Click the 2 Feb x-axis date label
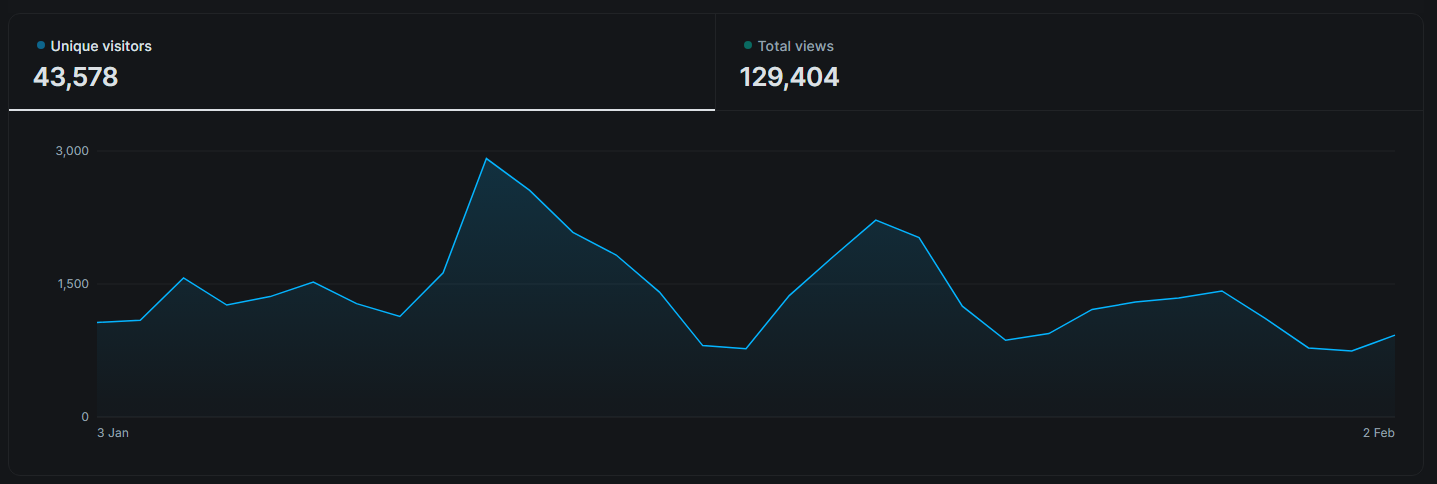The height and width of the screenshot is (484, 1437). [x=1378, y=433]
